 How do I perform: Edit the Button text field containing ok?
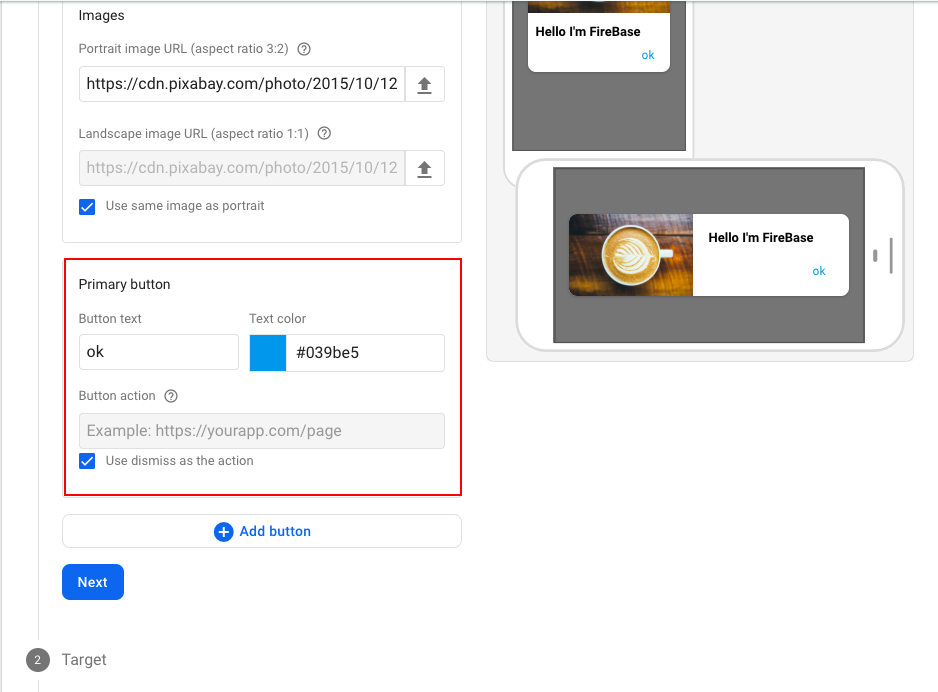pos(159,352)
